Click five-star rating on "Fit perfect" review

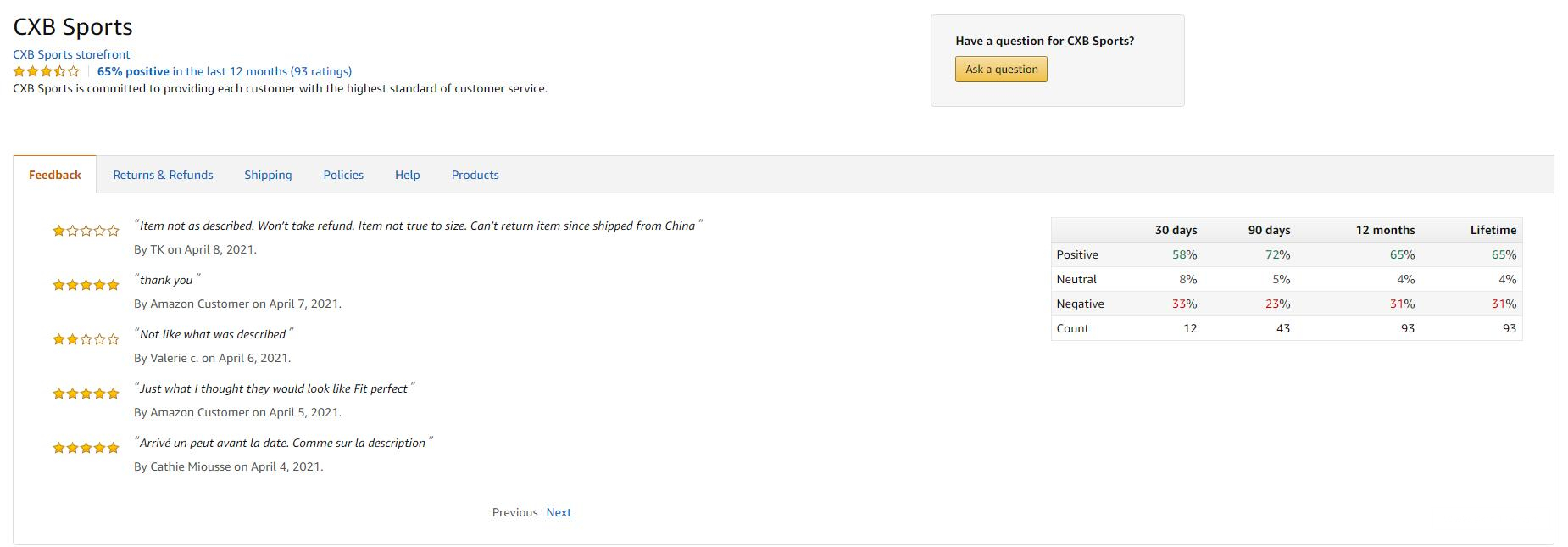86,394
